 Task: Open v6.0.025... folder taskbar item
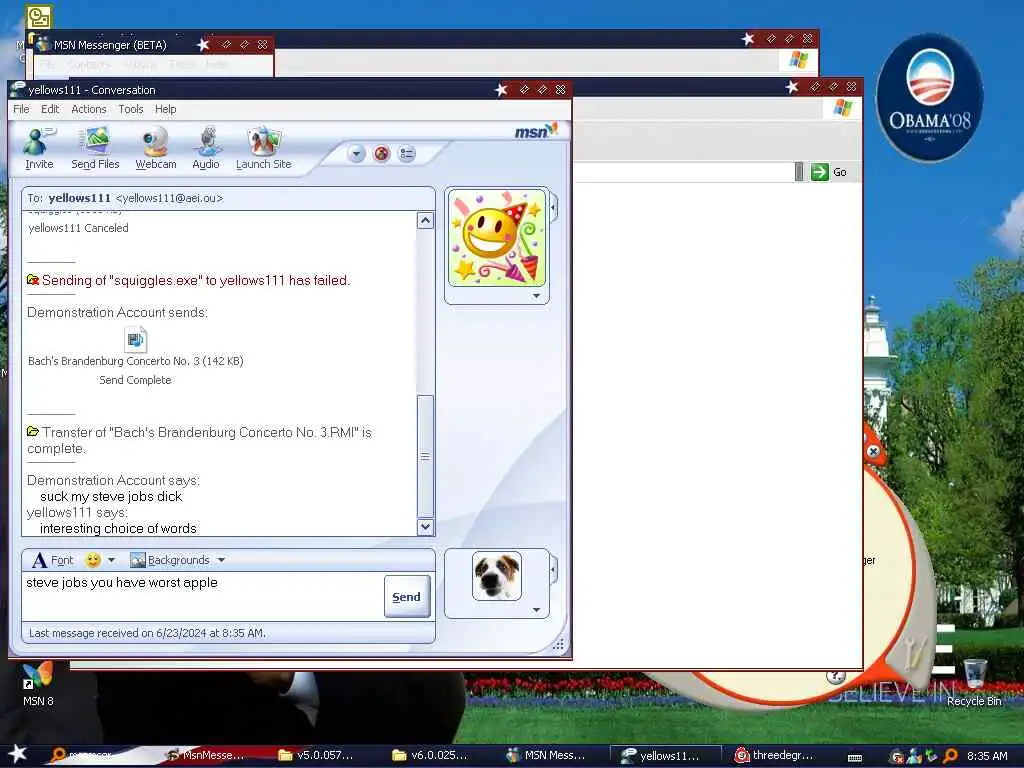pos(430,755)
